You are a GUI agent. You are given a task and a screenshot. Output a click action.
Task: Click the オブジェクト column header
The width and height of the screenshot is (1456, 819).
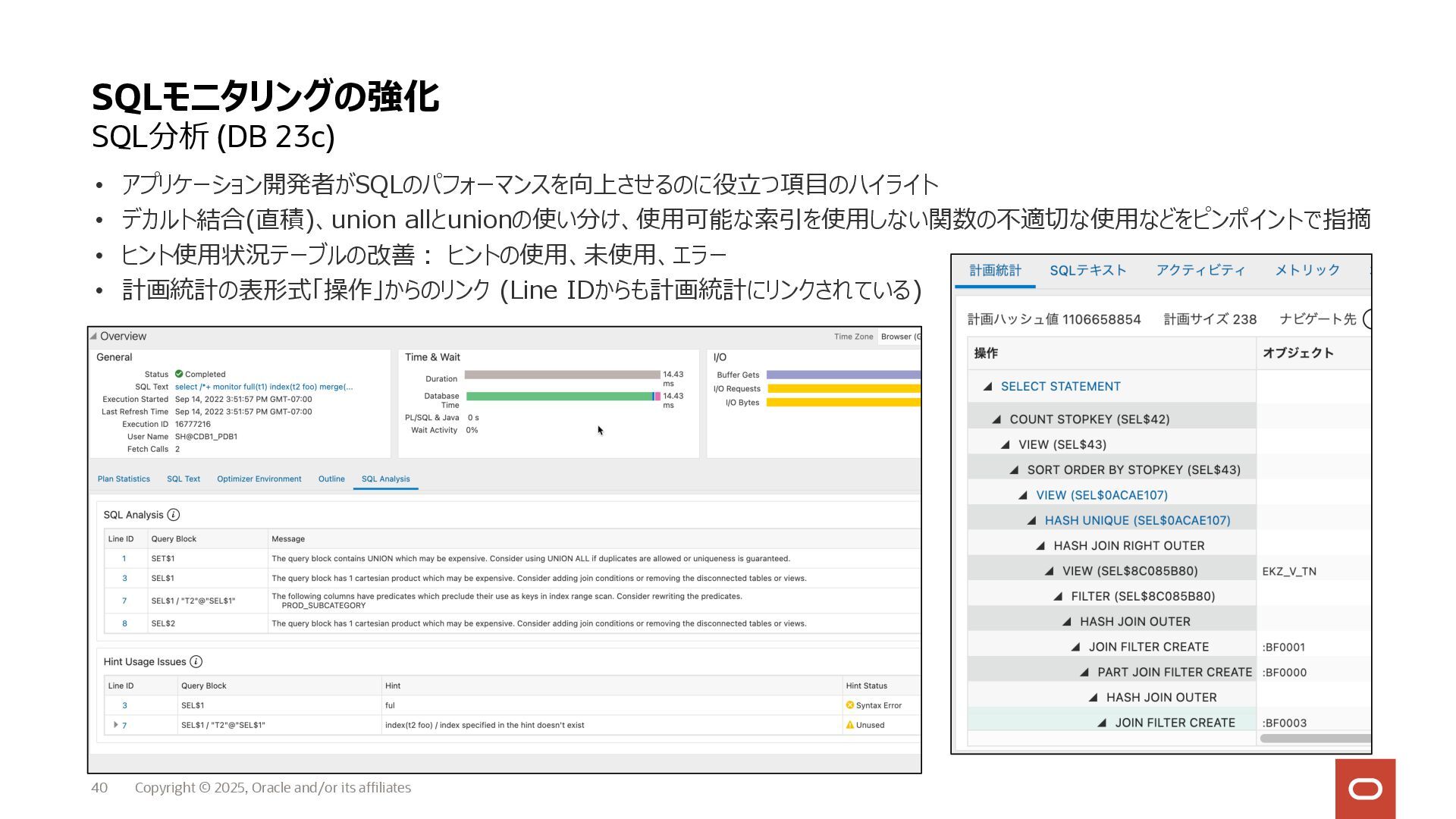click(1313, 353)
